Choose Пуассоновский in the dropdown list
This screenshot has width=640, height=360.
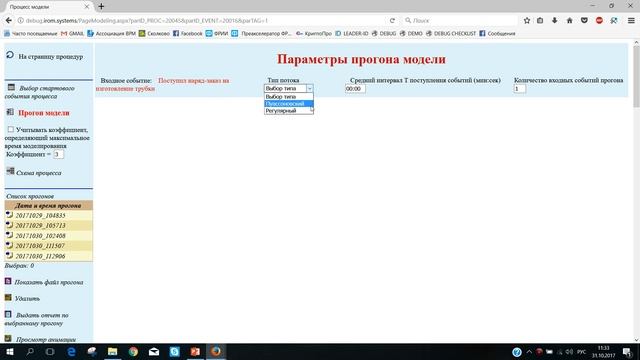click(289, 104)
